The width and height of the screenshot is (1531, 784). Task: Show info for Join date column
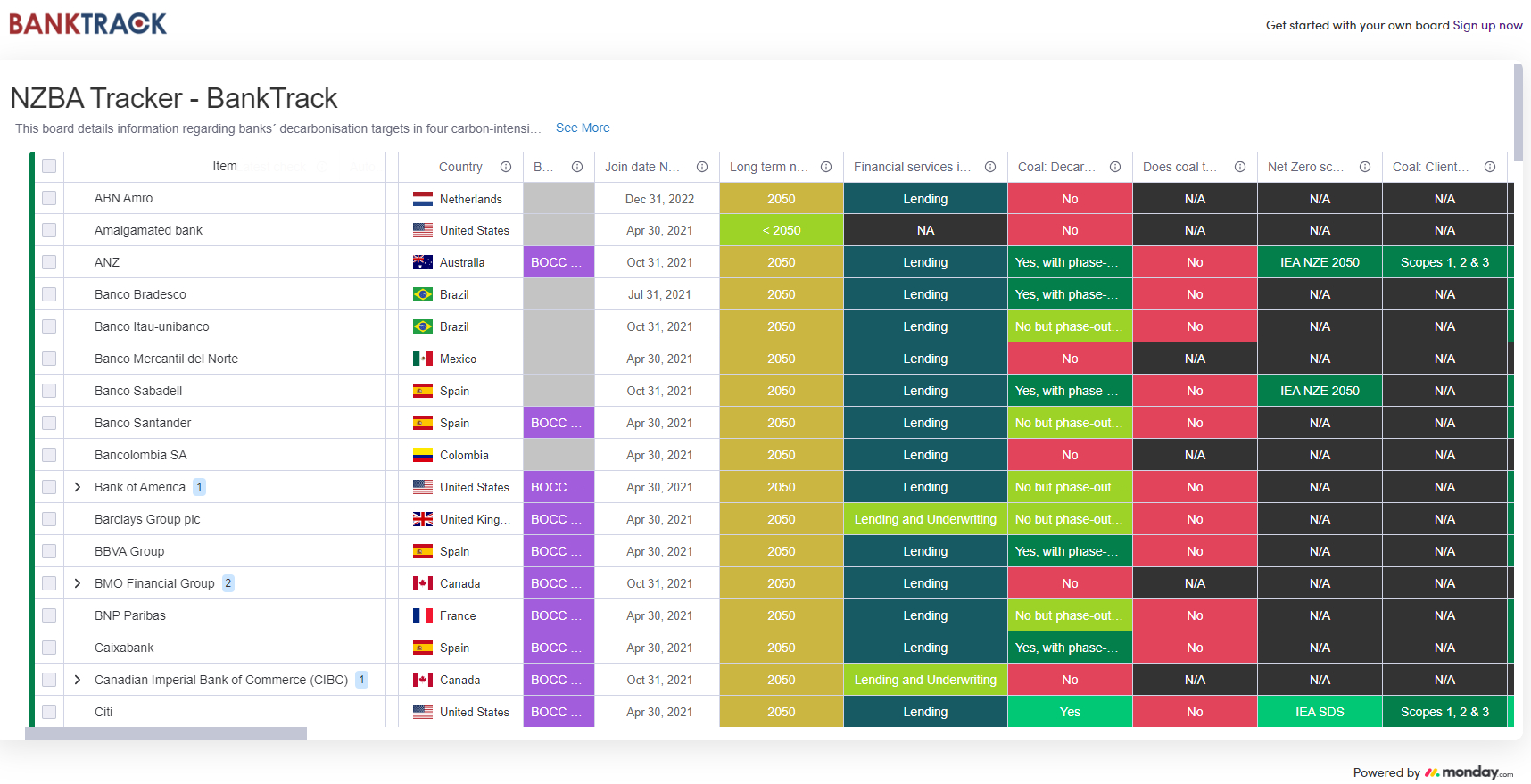click(702, 167)
